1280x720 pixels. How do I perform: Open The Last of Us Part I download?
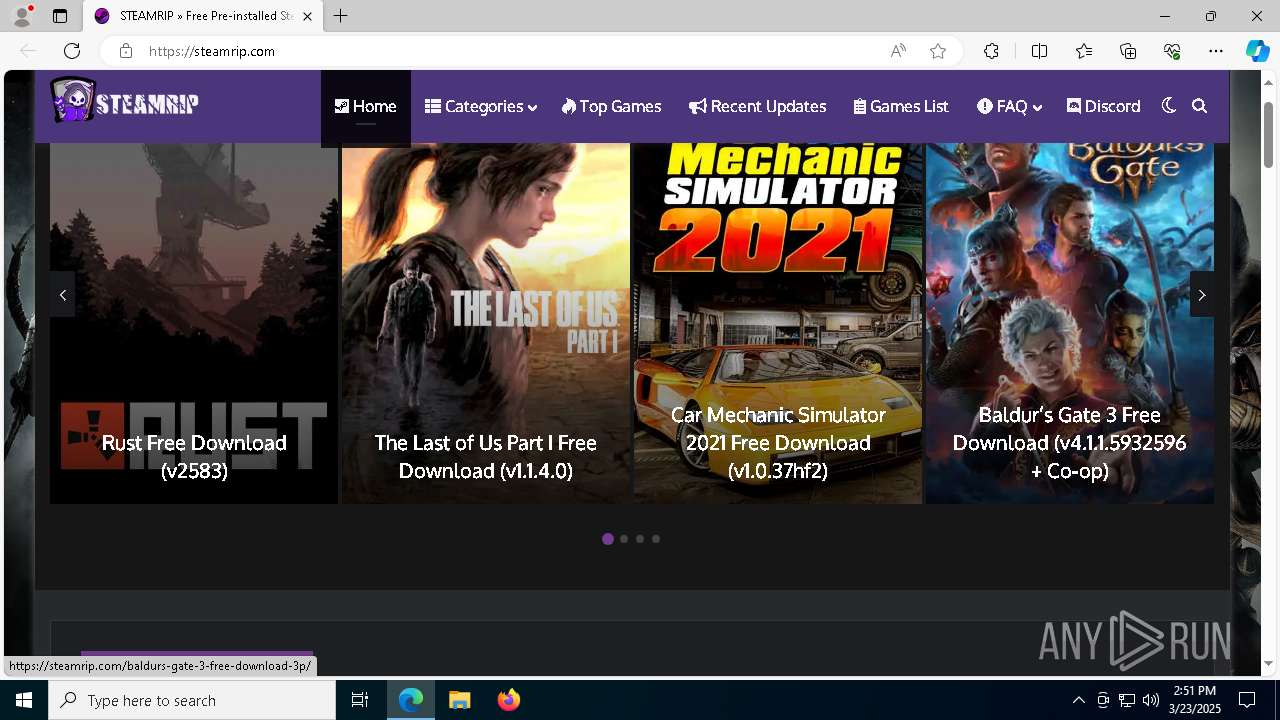pos(486,456)
